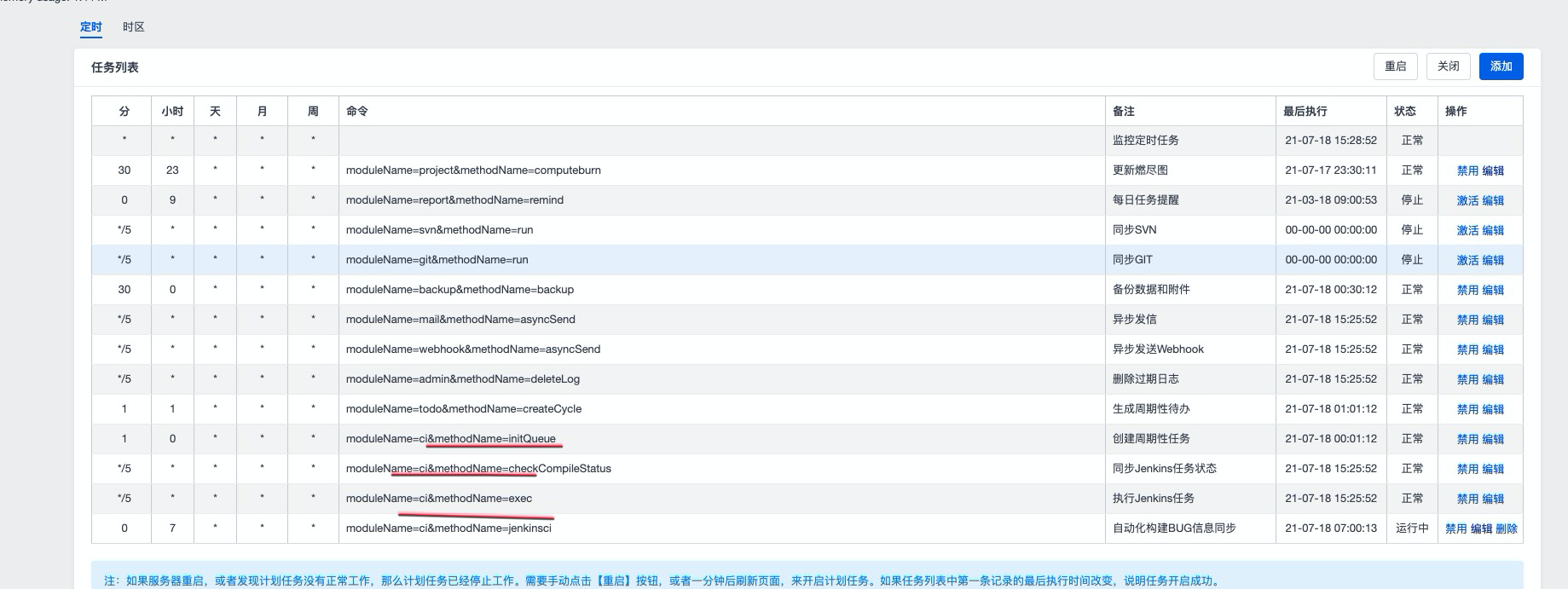The width and height of the screenshot is (1568, 589).
Task: Open the 时区 tab
Action: point(134,26)
